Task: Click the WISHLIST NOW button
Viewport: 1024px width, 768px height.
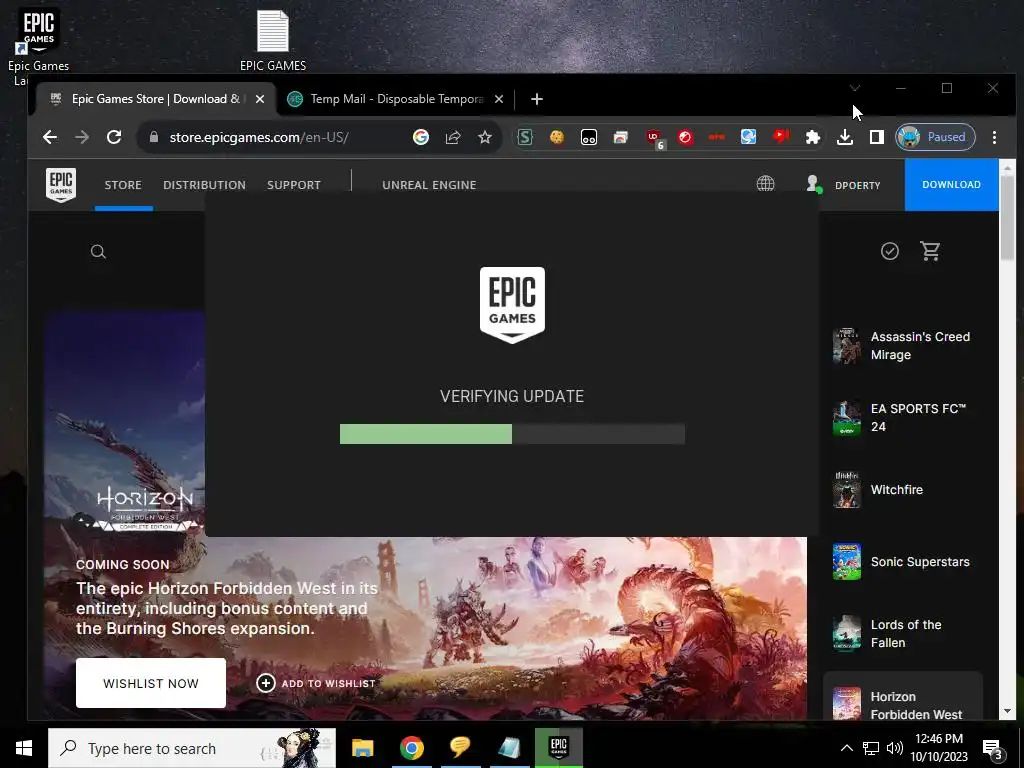Action: click(x=151, y=683)
